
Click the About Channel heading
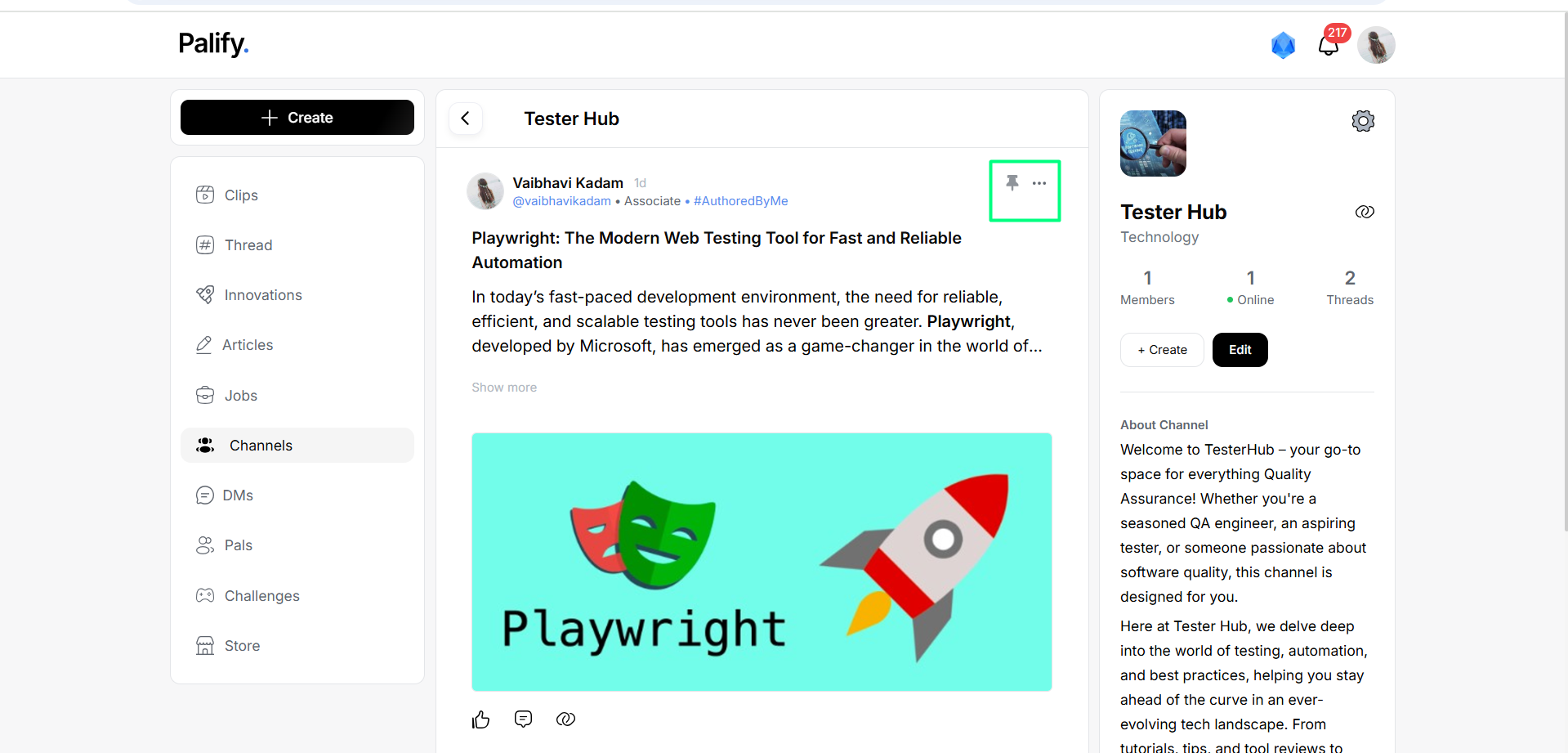1164,425
